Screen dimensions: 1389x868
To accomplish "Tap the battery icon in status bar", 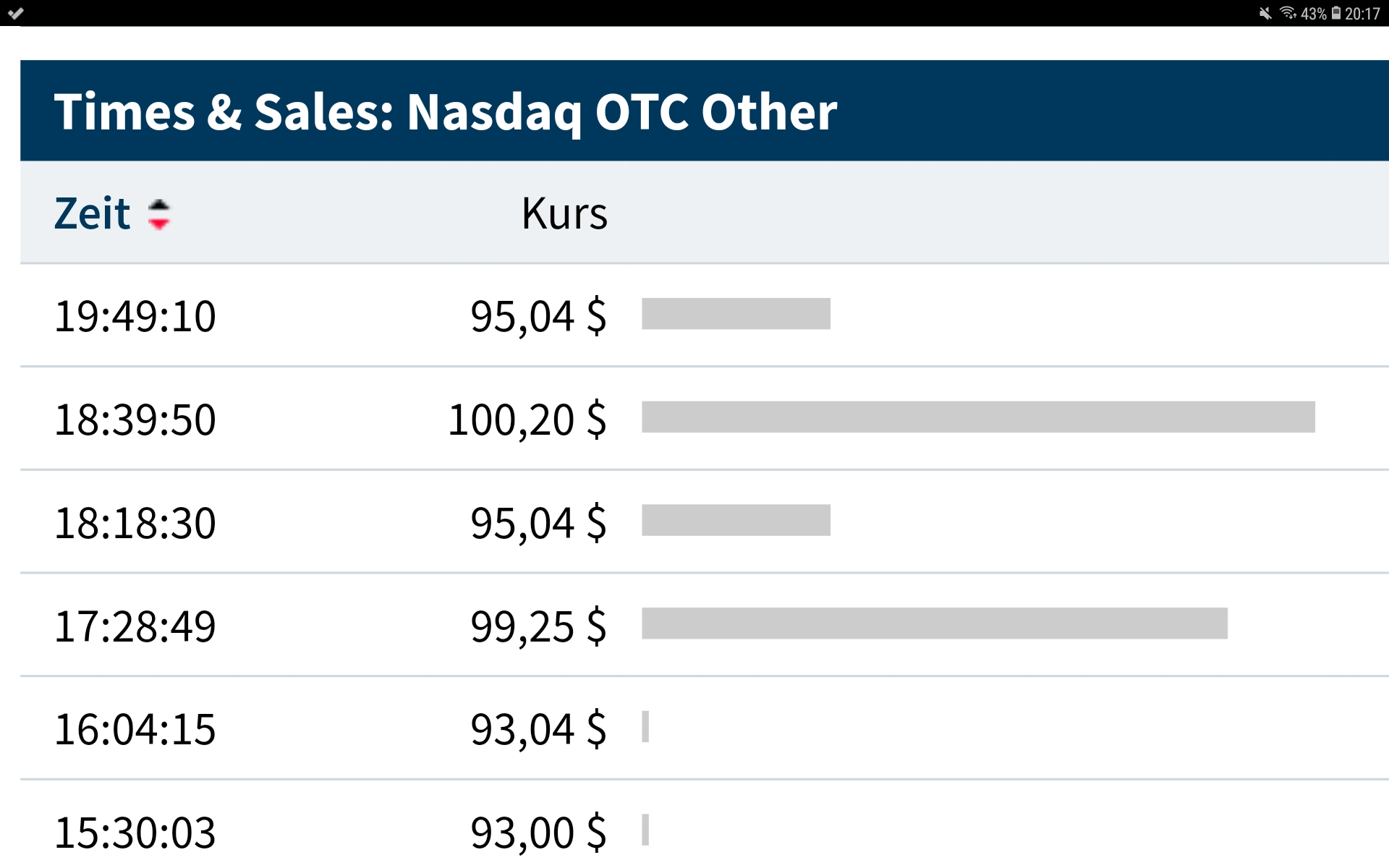I will (x=1336, y=14).
